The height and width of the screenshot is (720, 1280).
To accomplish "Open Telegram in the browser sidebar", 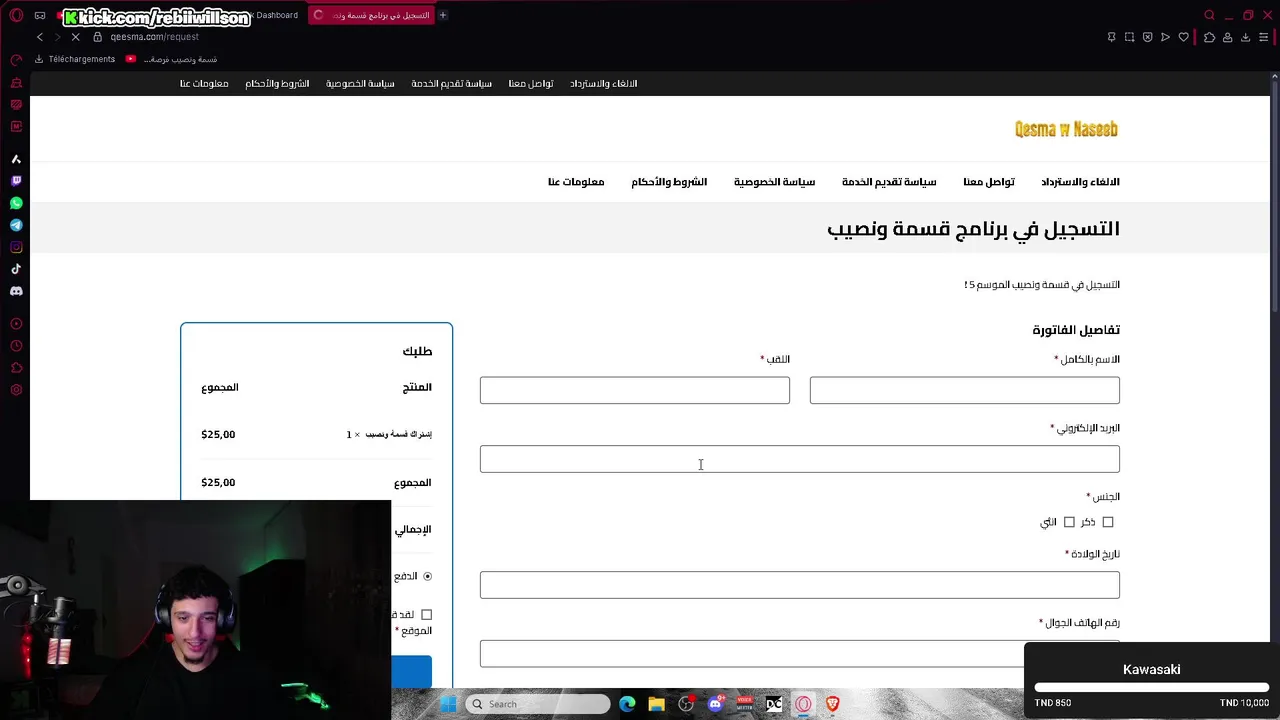I will point(16,225).
